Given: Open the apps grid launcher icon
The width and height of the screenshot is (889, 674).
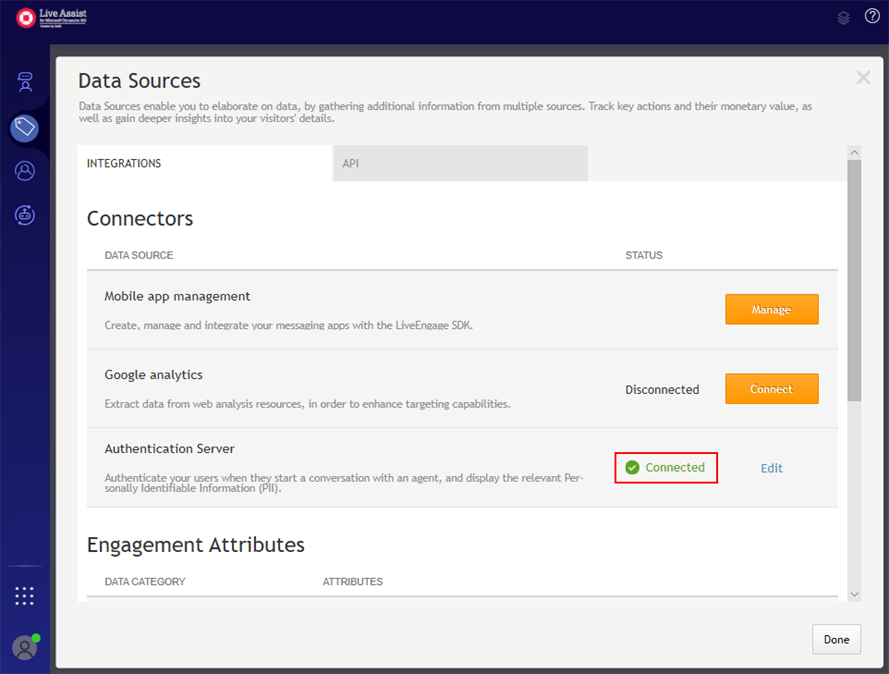Looking at the screenshot, I should pyautogui.click(x=25, y=596).
